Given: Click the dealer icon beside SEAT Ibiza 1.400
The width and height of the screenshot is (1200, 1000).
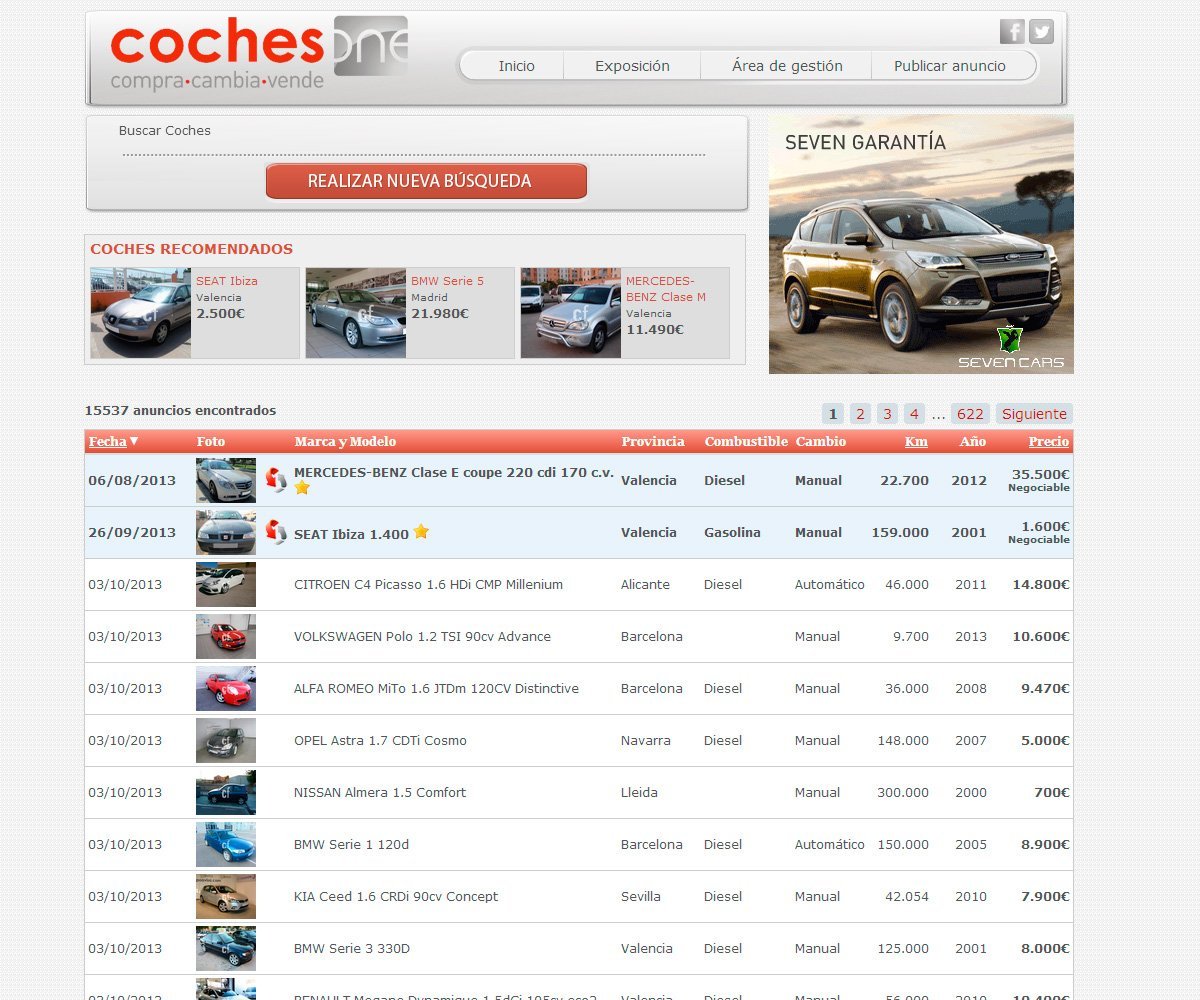Looking at the screenshot, I should coord(276,532).
